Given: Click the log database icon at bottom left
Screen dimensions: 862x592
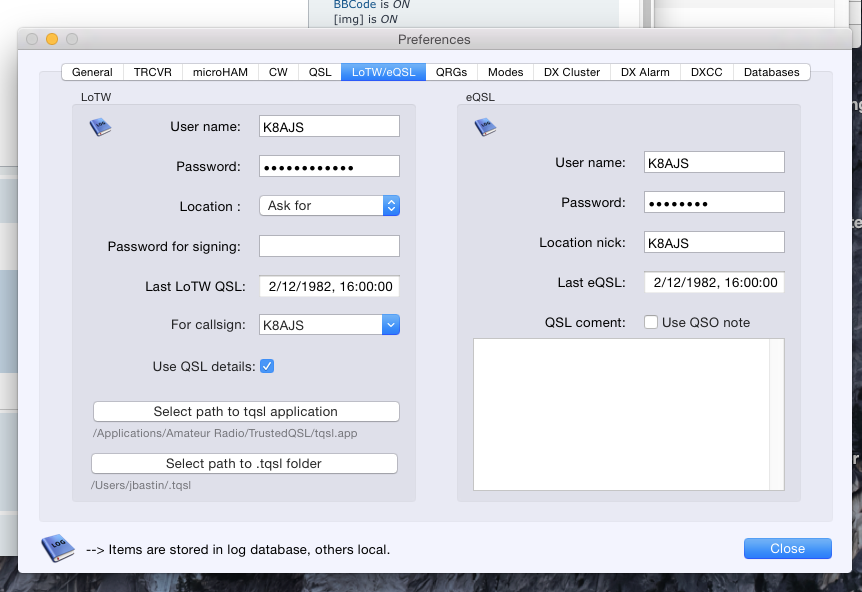Looking at the screenshot, I should coord(57,548).
